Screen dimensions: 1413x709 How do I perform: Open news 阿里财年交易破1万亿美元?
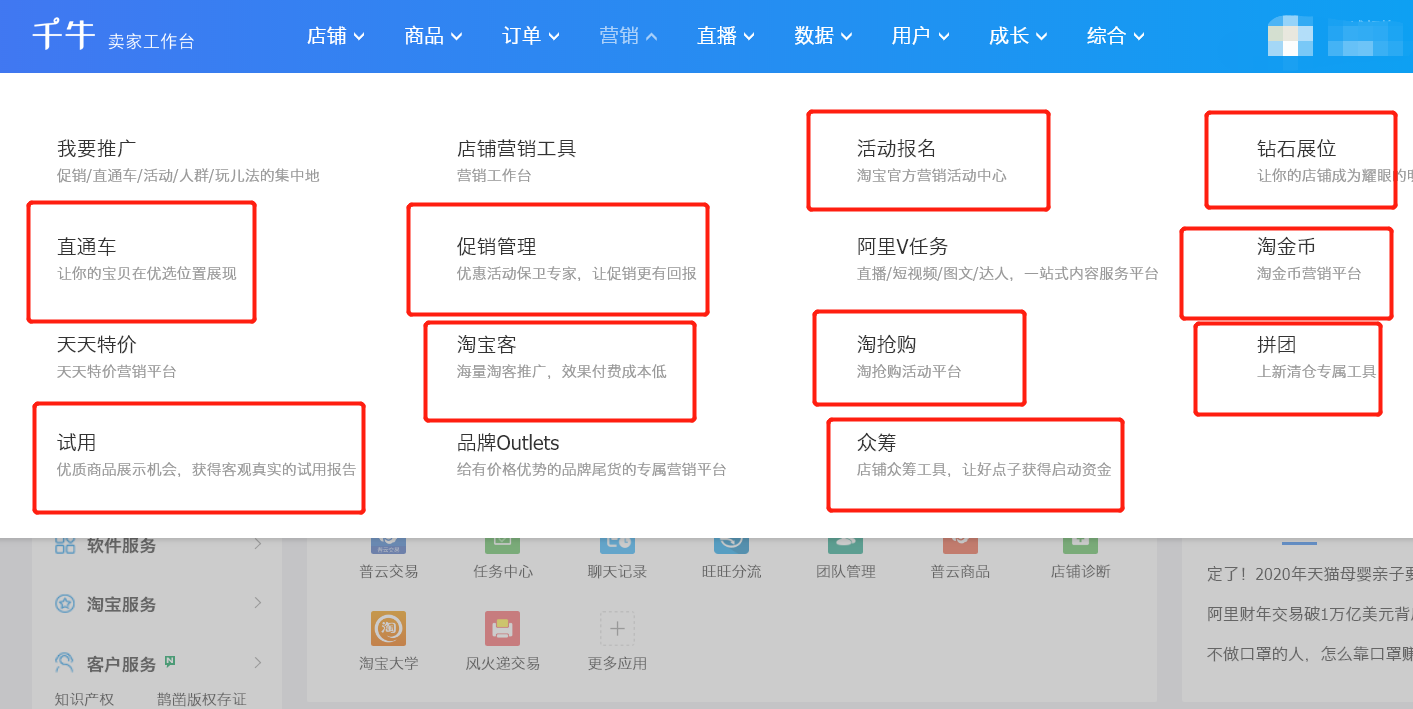tap(1309, 613)
